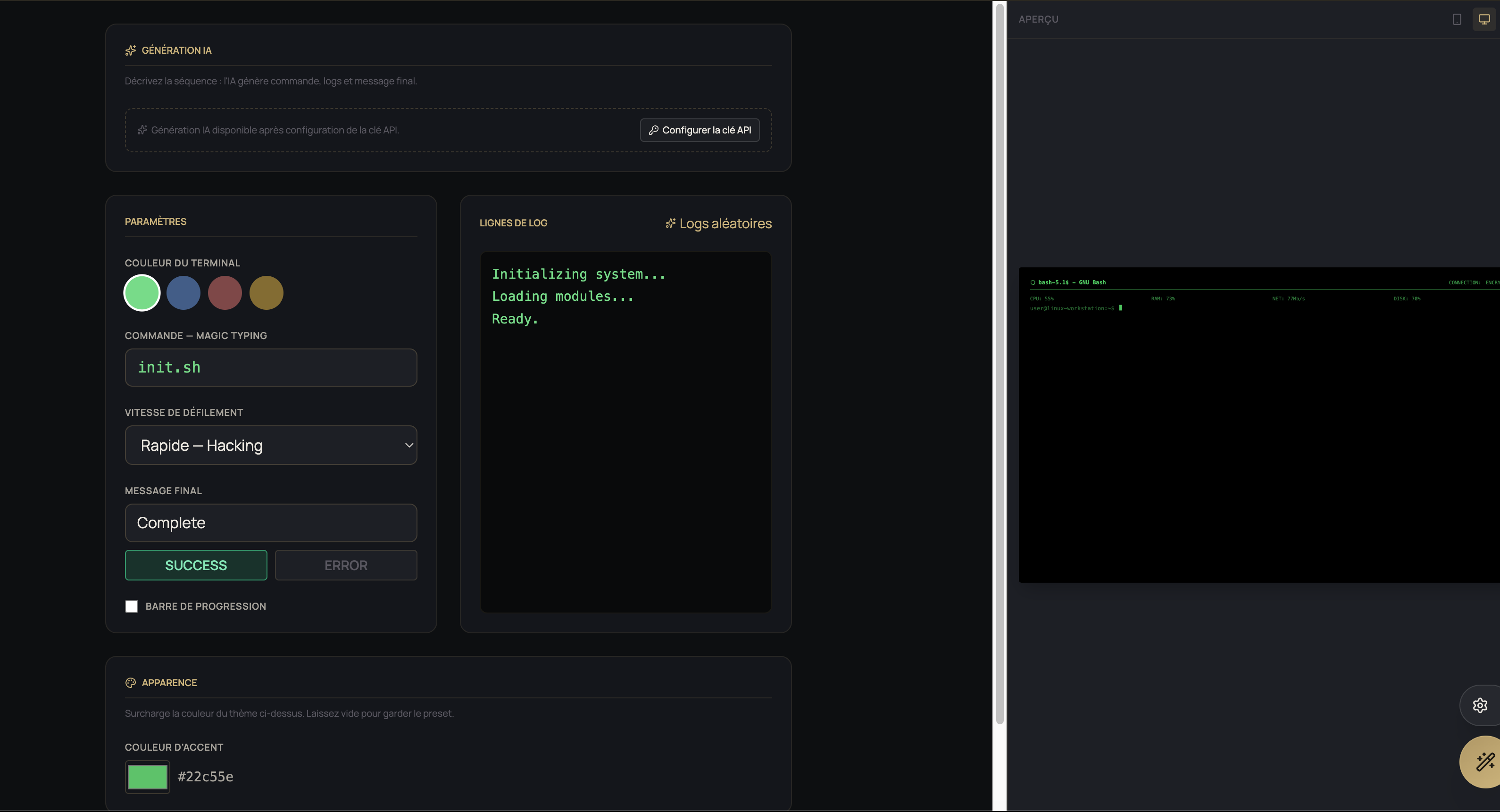Click the CPU: 55% stat in preview
The height and width of the screenshot is (812, 1500).
(x=1041, y=298)
